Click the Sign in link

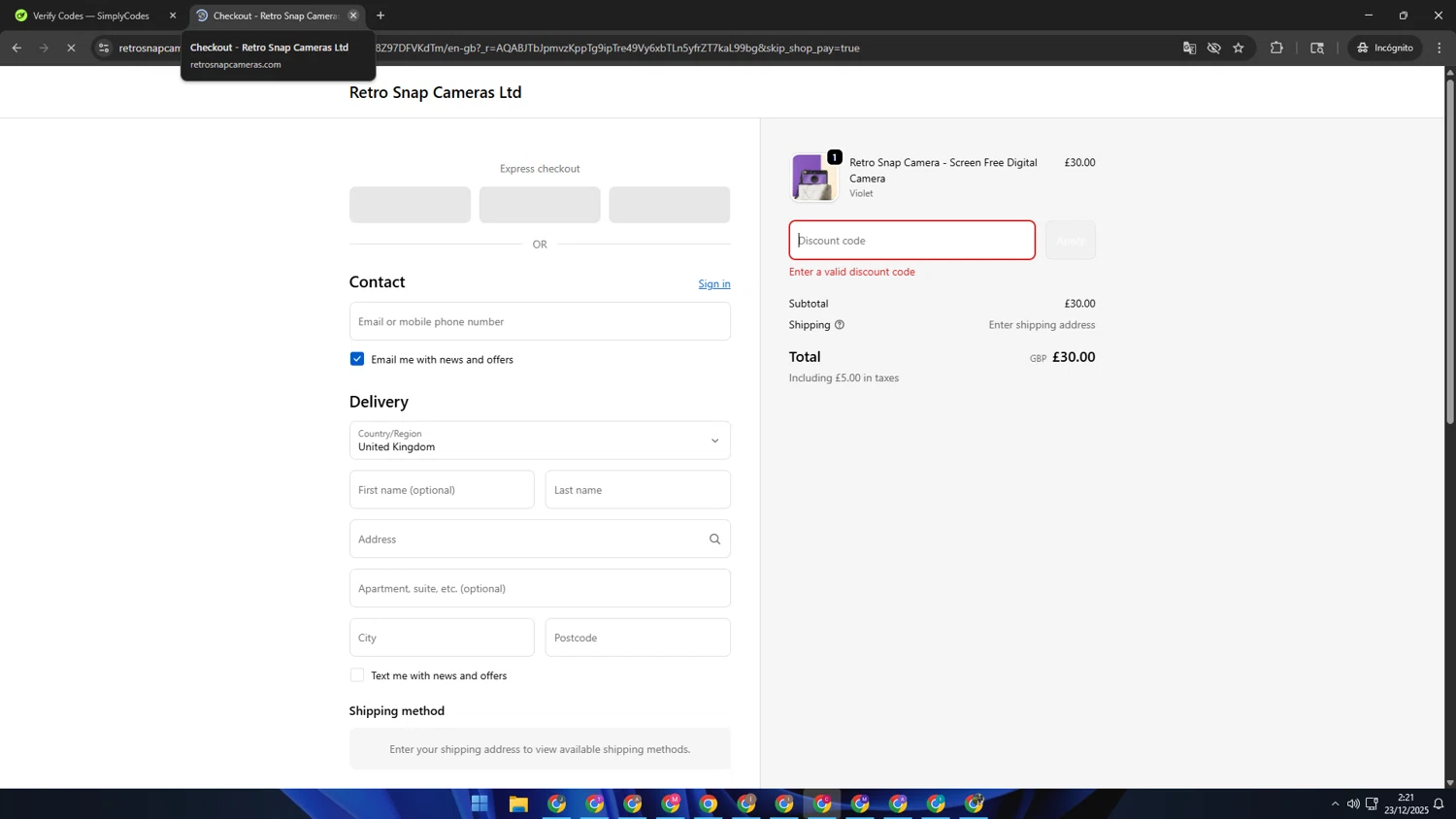tap(713, 283)
